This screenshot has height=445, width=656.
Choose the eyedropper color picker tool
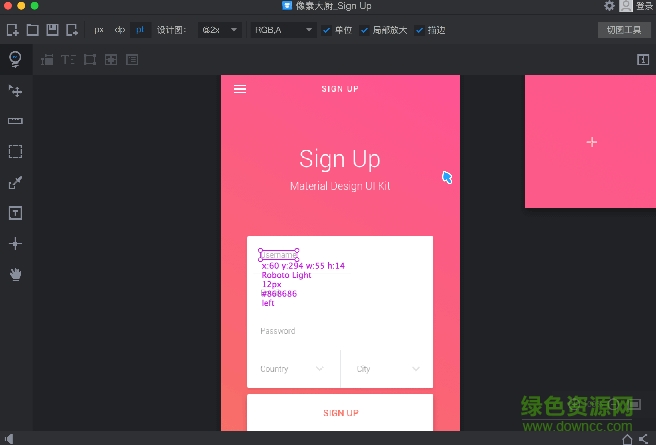[x=15, y=182]
